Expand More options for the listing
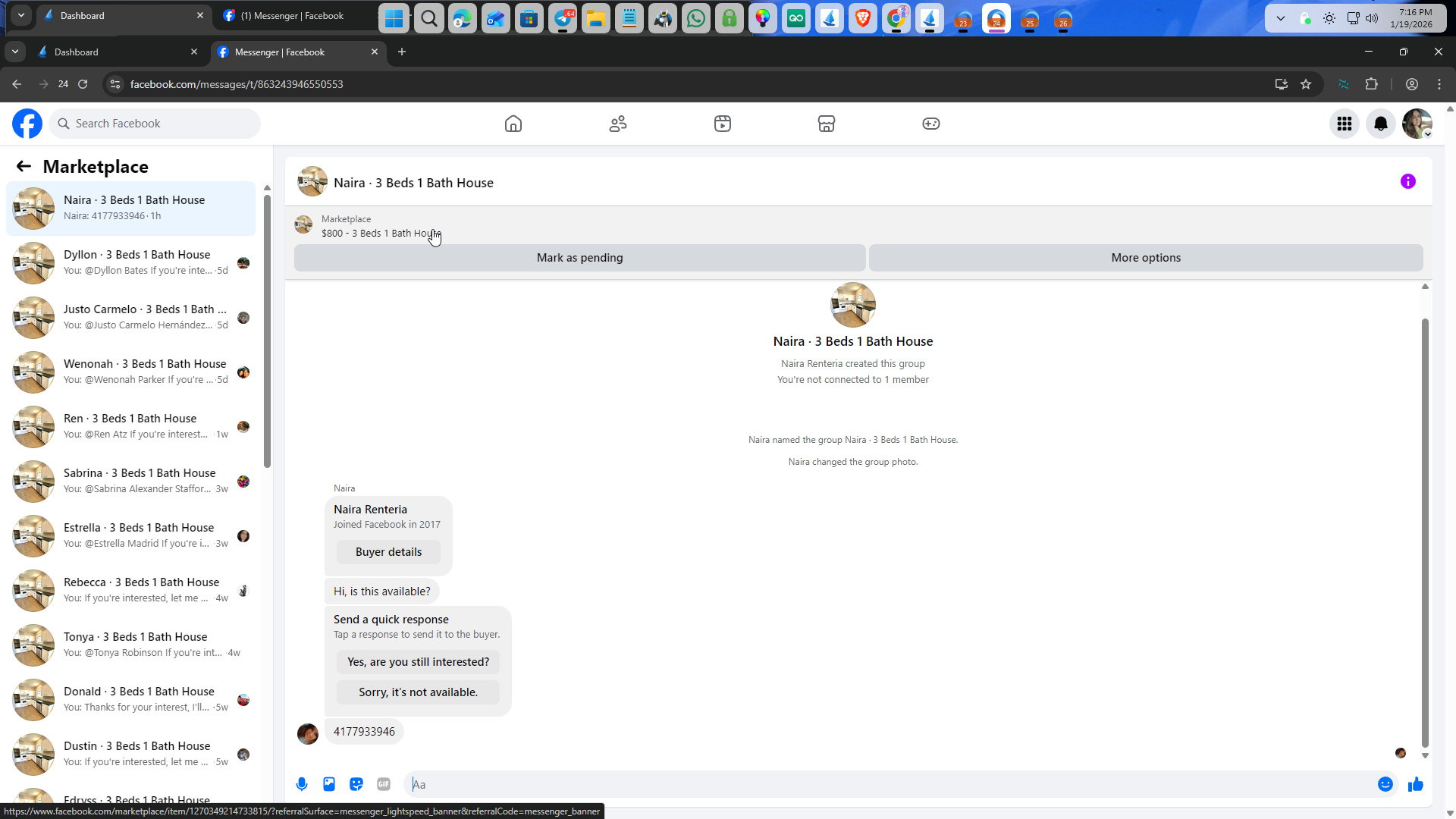The height and width of the screenshot is (819, 1456). pyautogui.click(x=1145, y=258)
